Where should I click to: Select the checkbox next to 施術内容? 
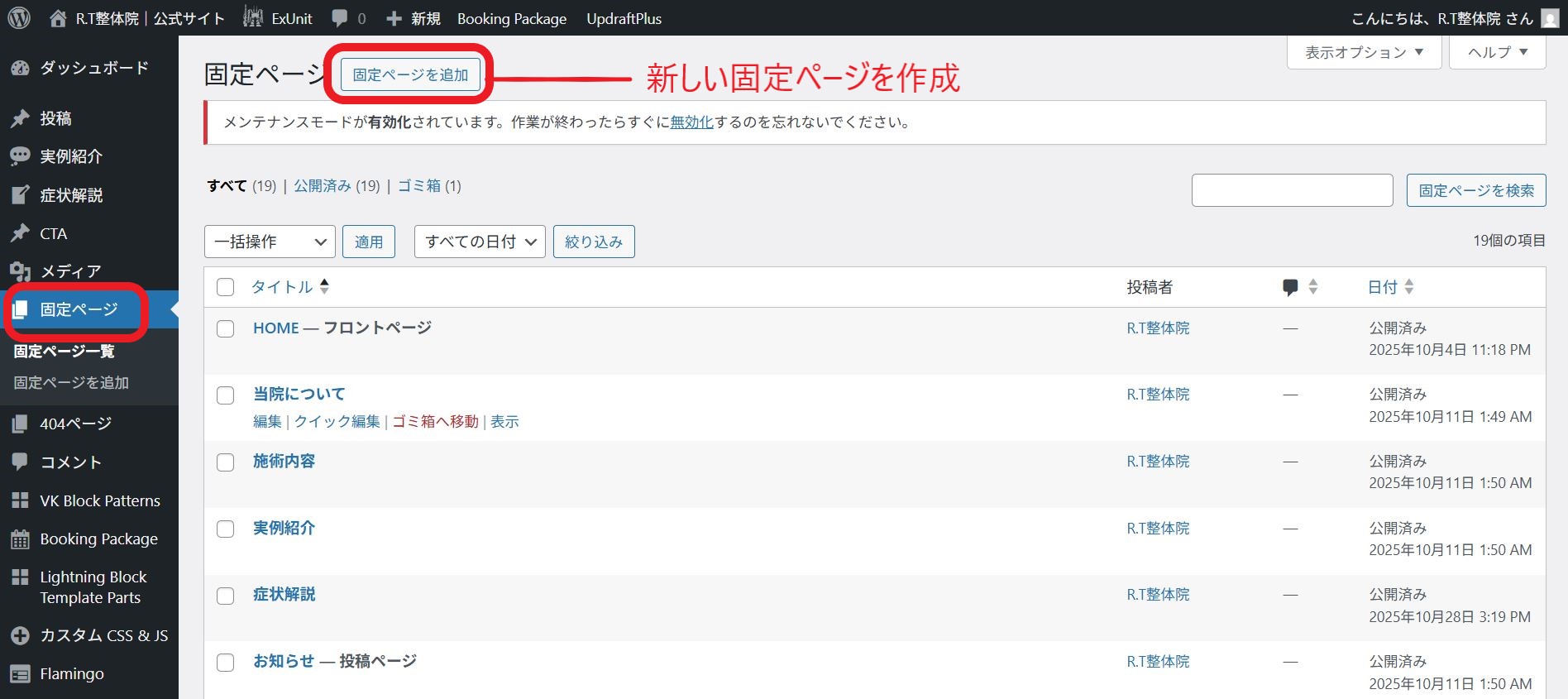pos(226,462)
